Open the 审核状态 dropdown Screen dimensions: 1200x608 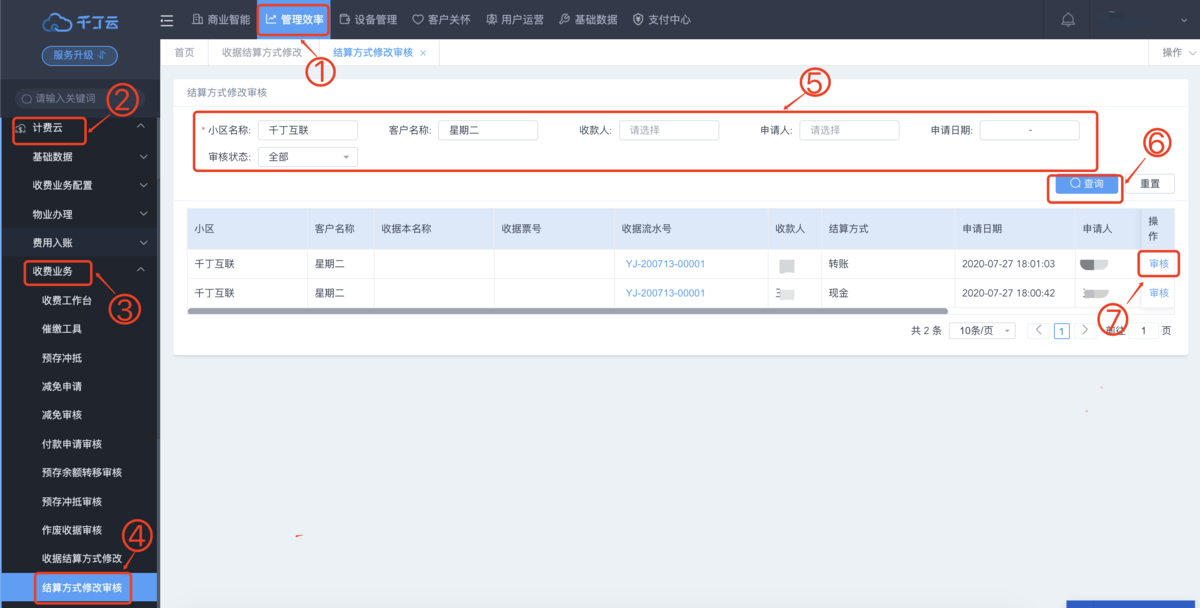click(307, 157)
